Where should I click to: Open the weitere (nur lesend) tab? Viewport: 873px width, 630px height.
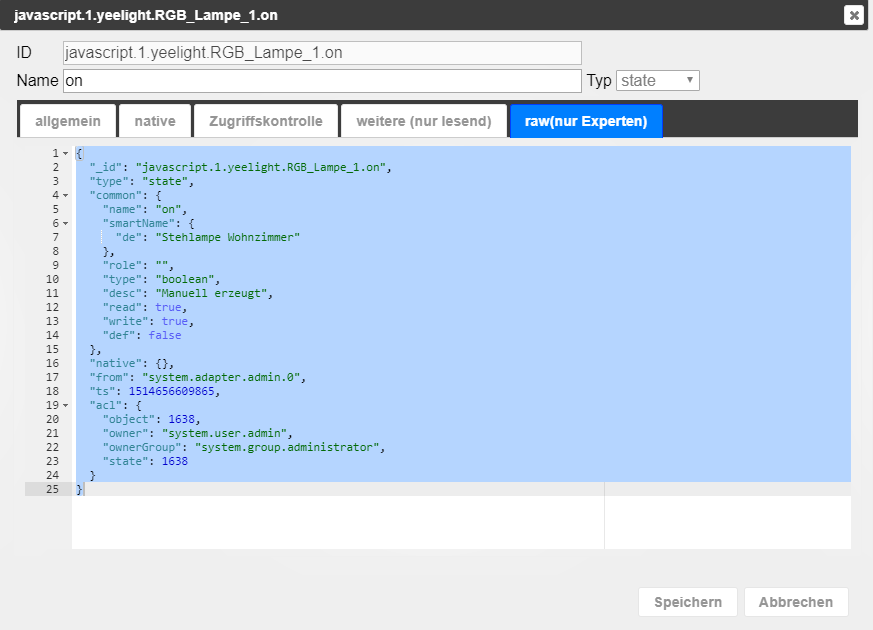click(x=424, y=121)
